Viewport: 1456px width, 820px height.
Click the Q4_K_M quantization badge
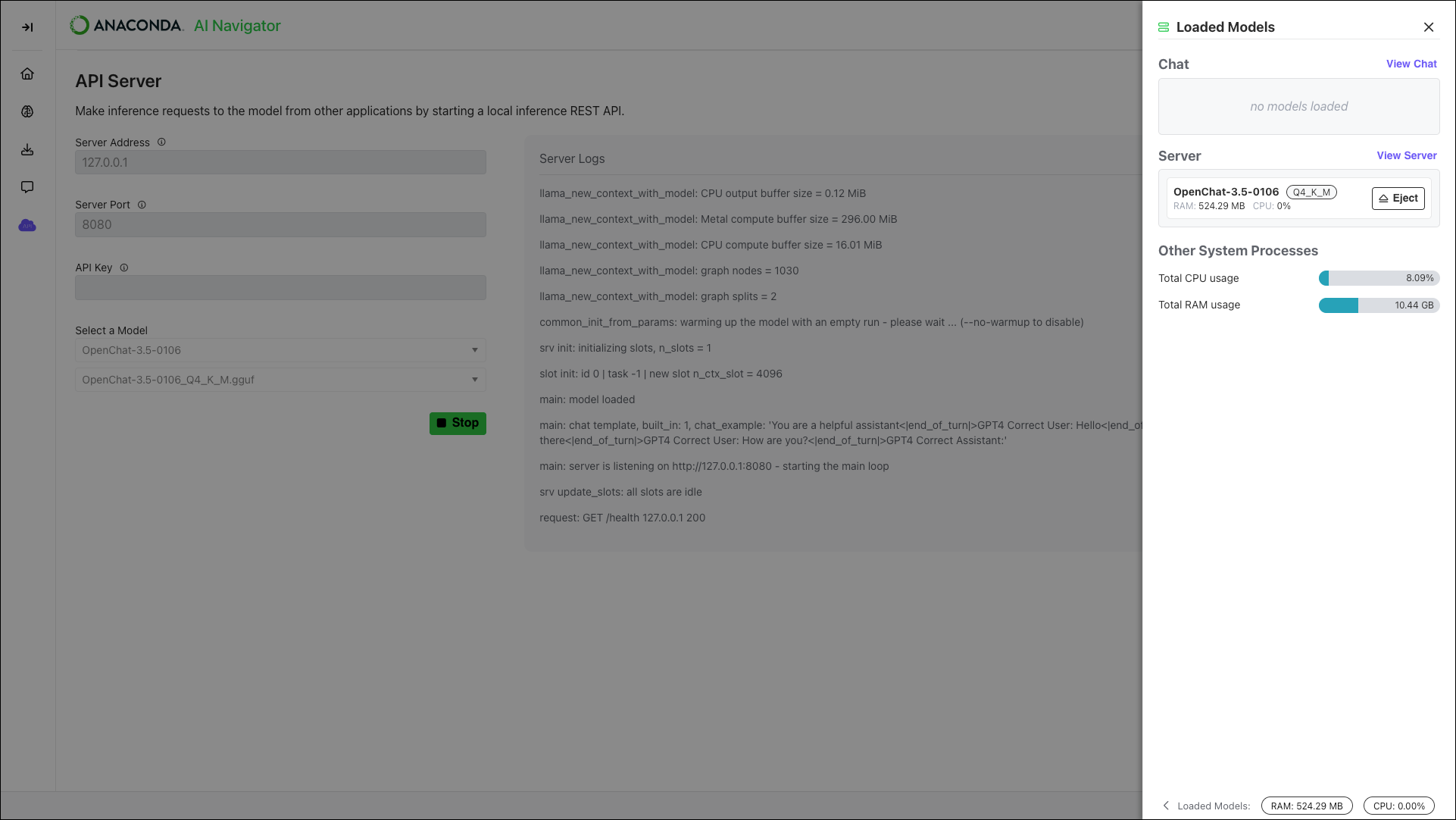coord(1311,192)
